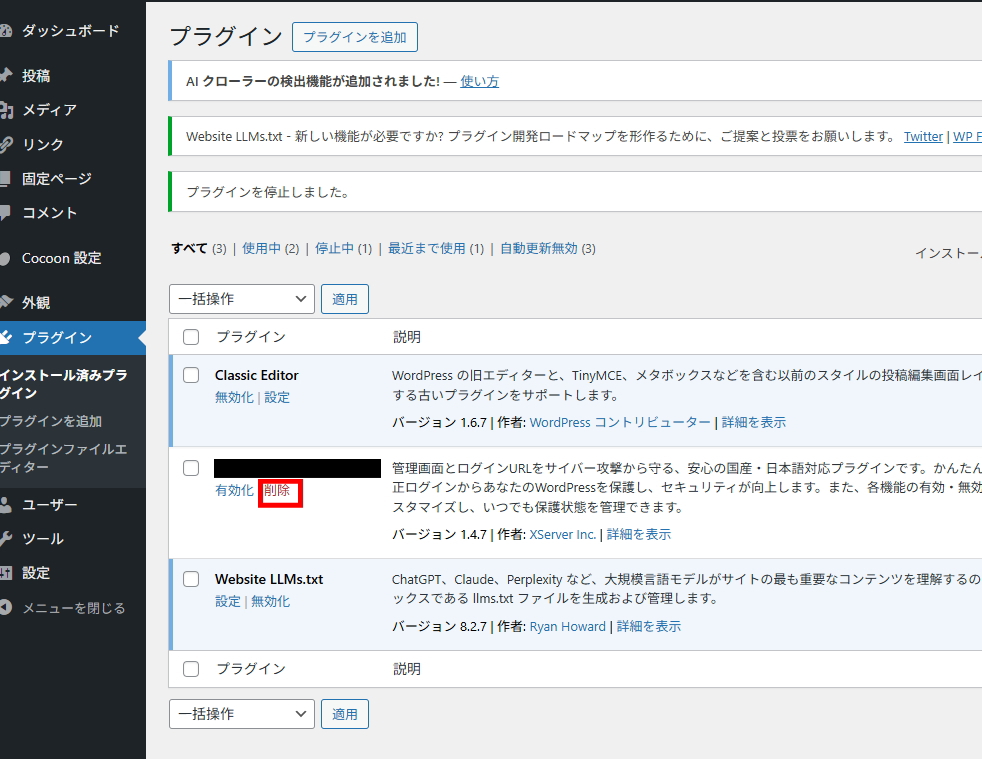Click 無効化 link under Classic Editor
The height and width of the screenshot is (759, 982).
tap(234, 397)
